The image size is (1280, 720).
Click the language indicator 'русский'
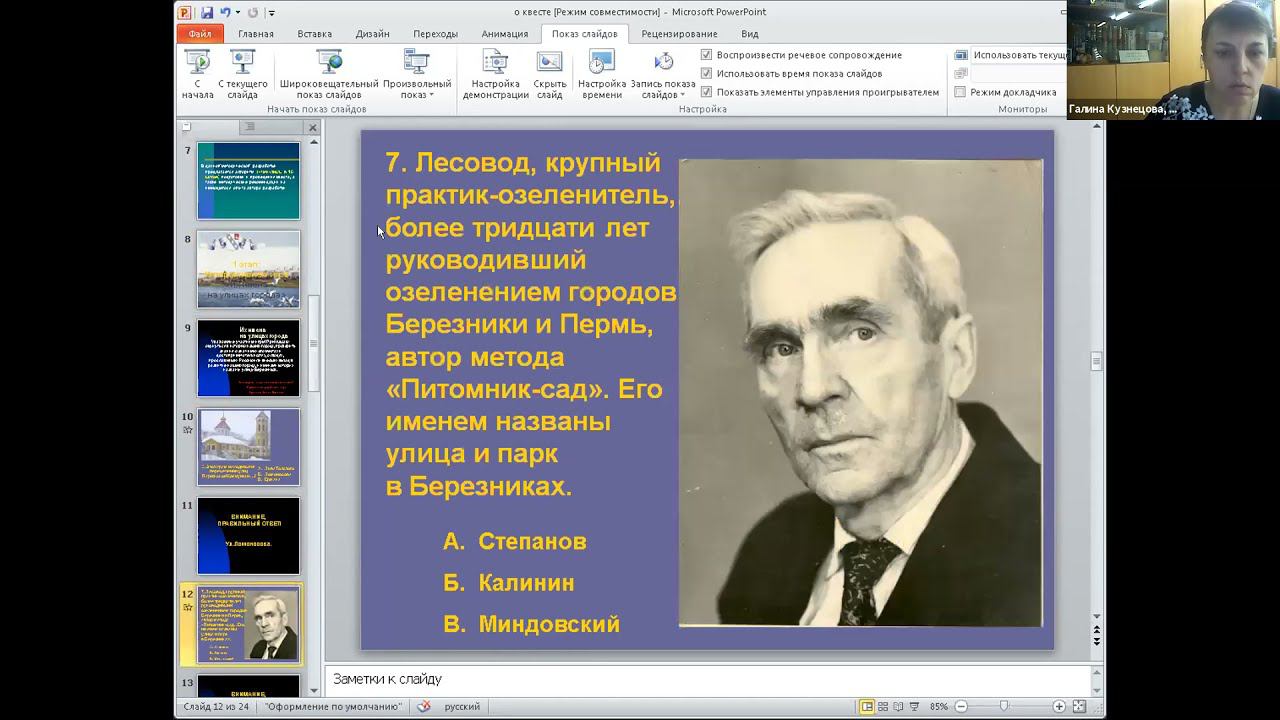click(462, 707)
